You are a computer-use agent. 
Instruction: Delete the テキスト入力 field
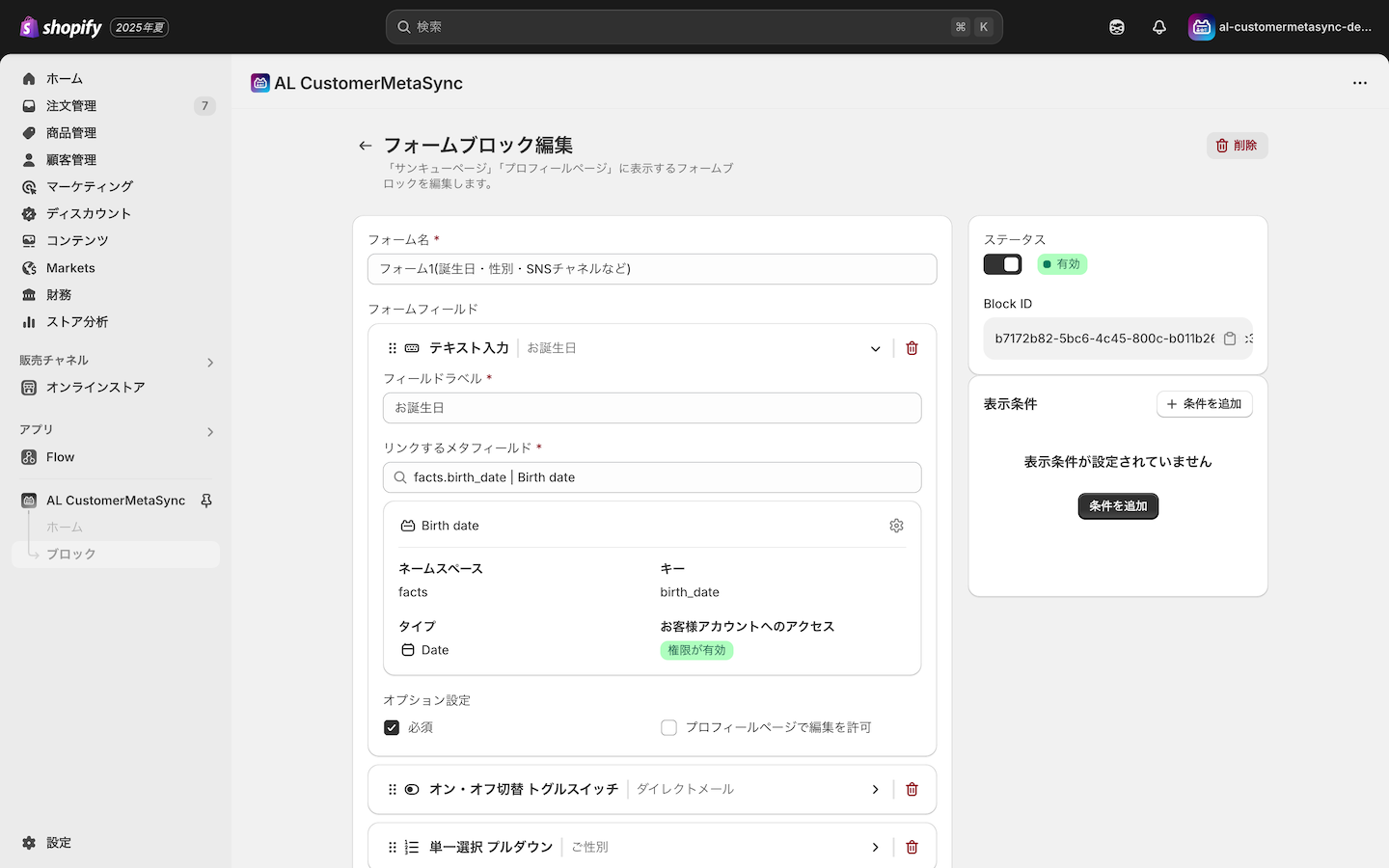pyautogui.click(x=912, y=348)
